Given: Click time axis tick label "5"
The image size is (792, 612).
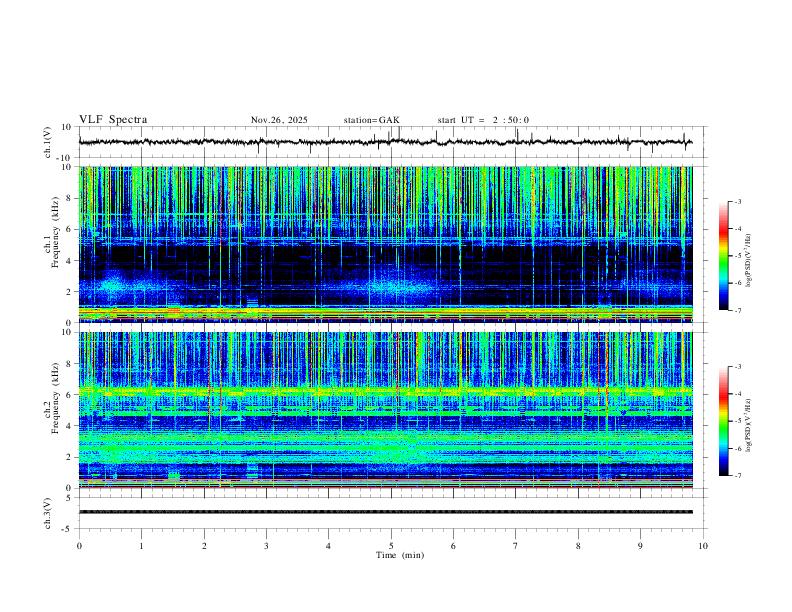Looking at the screenshot, I should point(391,546).
